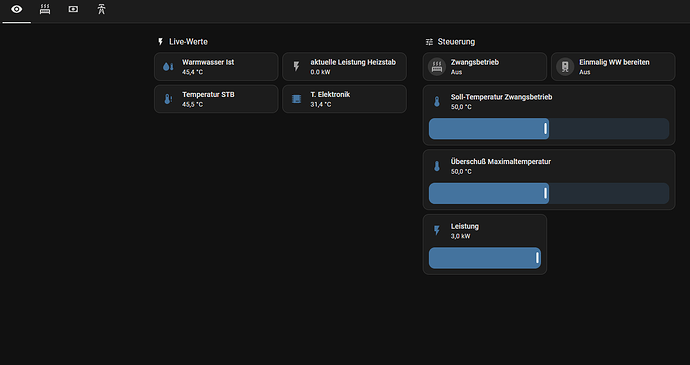Click the T. Elektronik chip icon
The width and height of the screenshot is (690, 365).
[296, 99]
